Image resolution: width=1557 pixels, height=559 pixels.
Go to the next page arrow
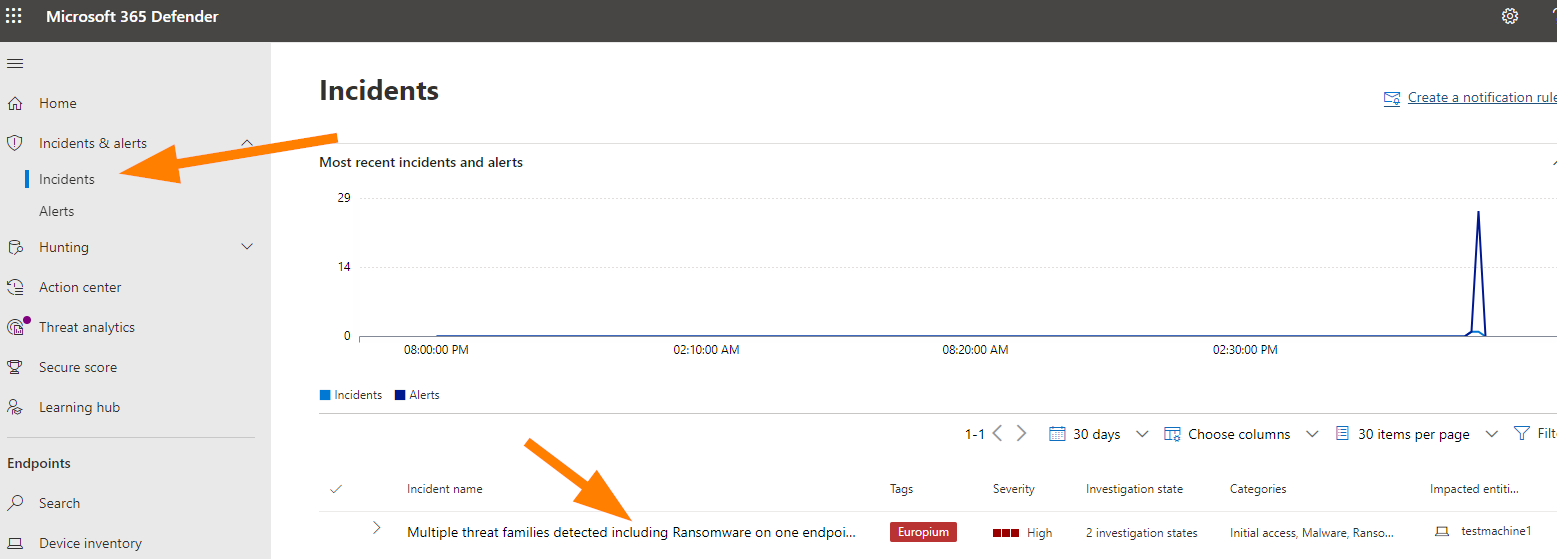pos(1021,434)
